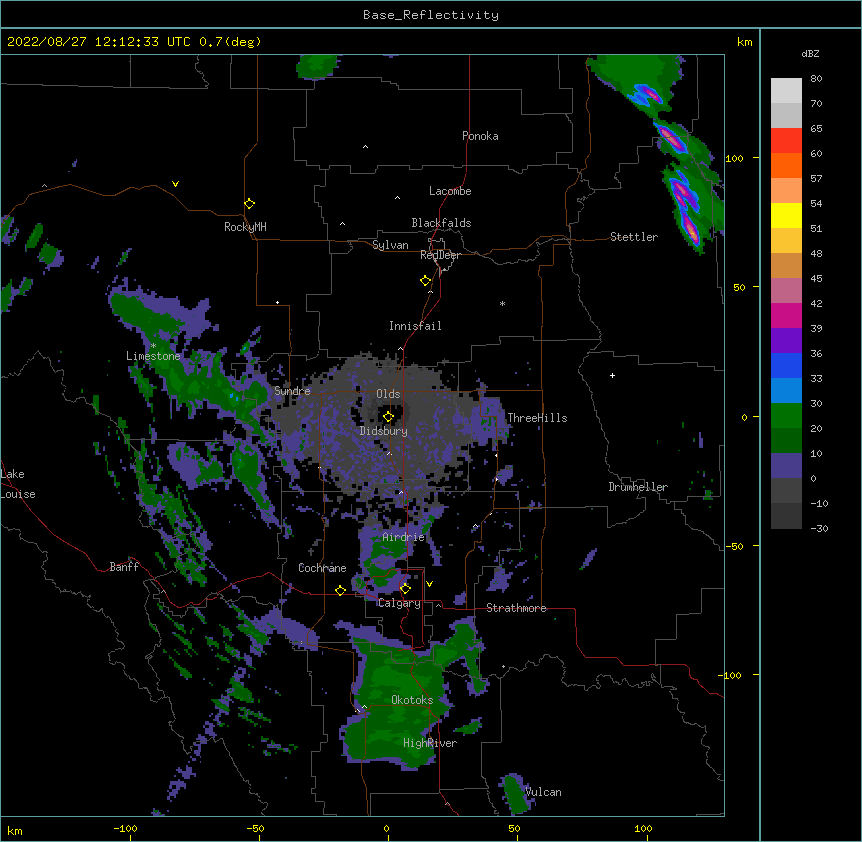Click the Base_Reflectivity title text

[431, 15]
